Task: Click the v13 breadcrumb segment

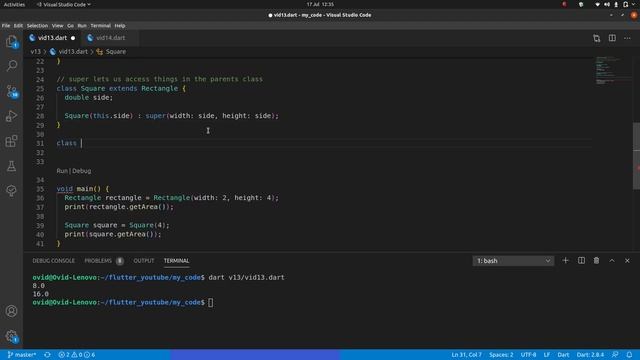Action: click(36, 52)
